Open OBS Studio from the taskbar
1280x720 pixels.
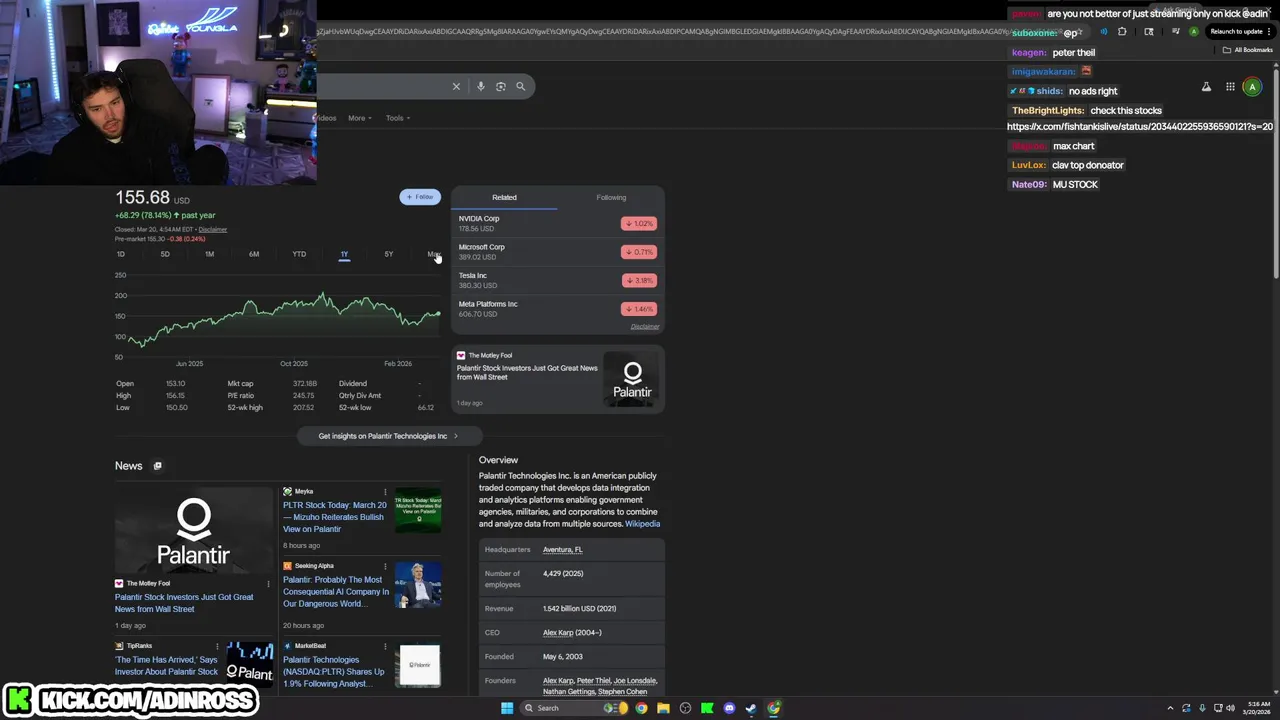(685, 708)
